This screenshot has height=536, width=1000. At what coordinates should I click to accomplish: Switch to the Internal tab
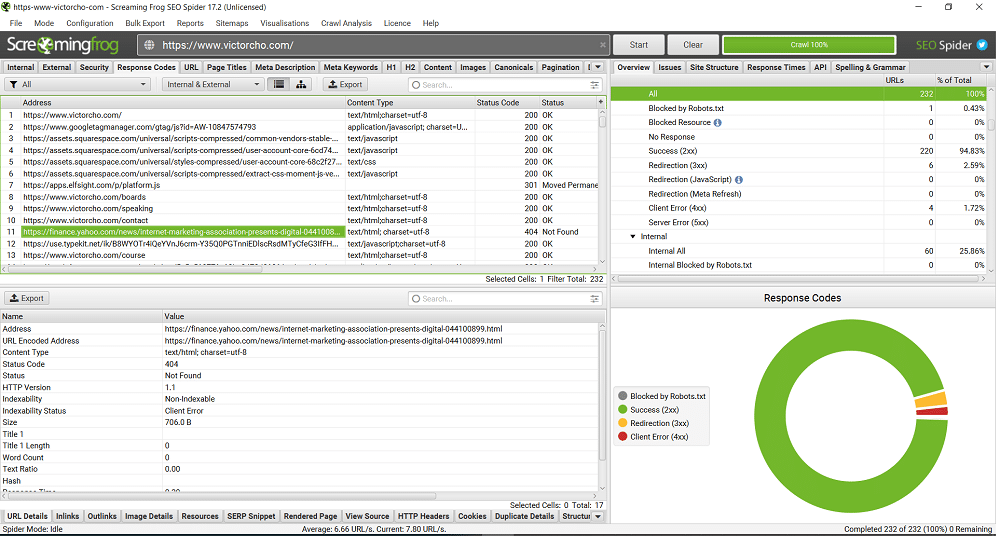(x=21, y=67)
